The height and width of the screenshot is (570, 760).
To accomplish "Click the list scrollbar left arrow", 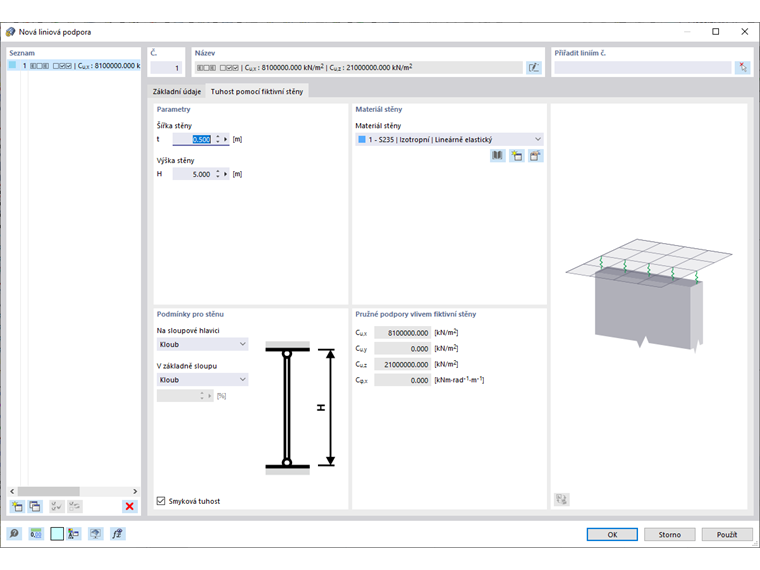I will tap(12, 491).
